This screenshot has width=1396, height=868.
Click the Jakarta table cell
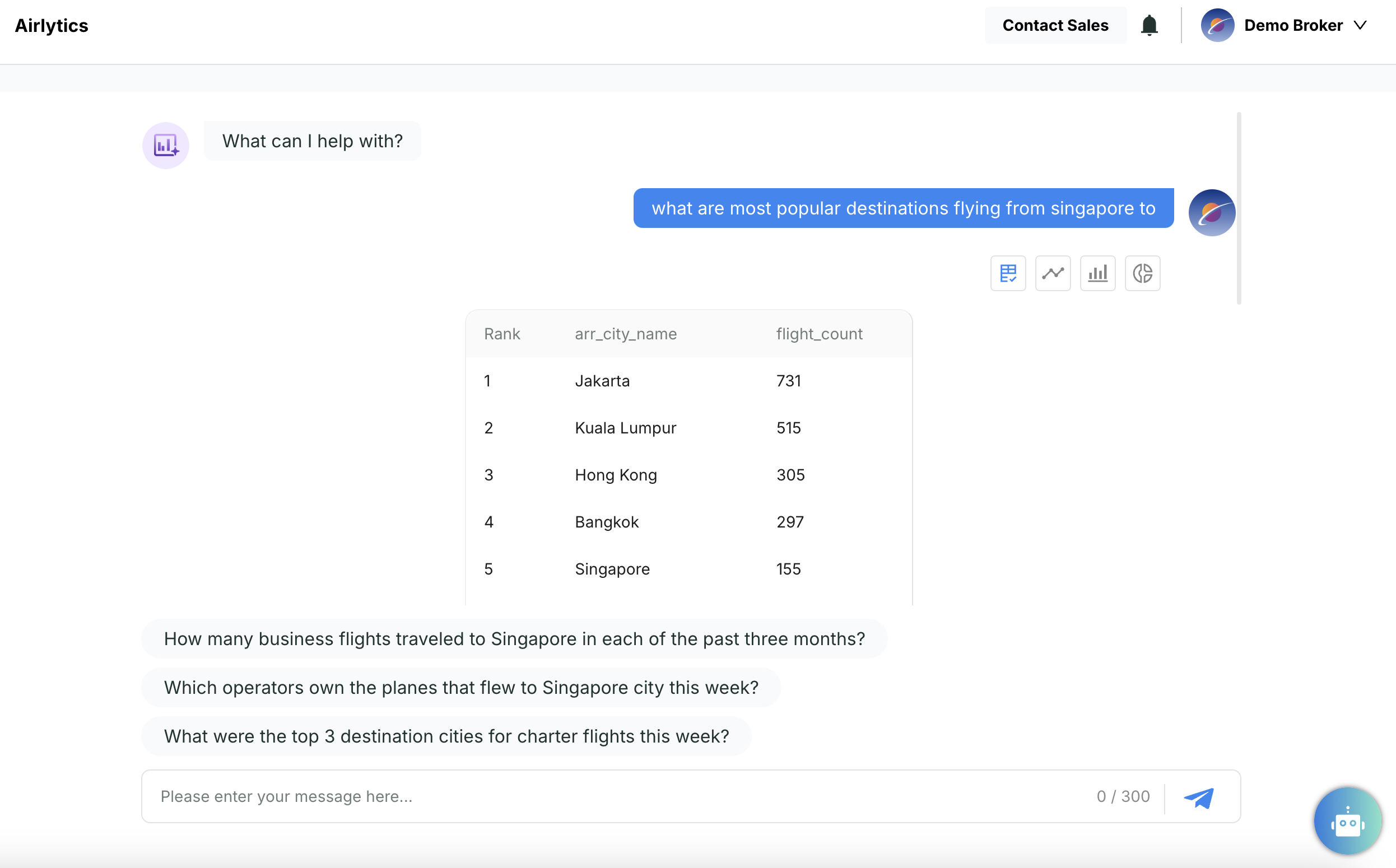pyautogui.click(x=602, y=381)
